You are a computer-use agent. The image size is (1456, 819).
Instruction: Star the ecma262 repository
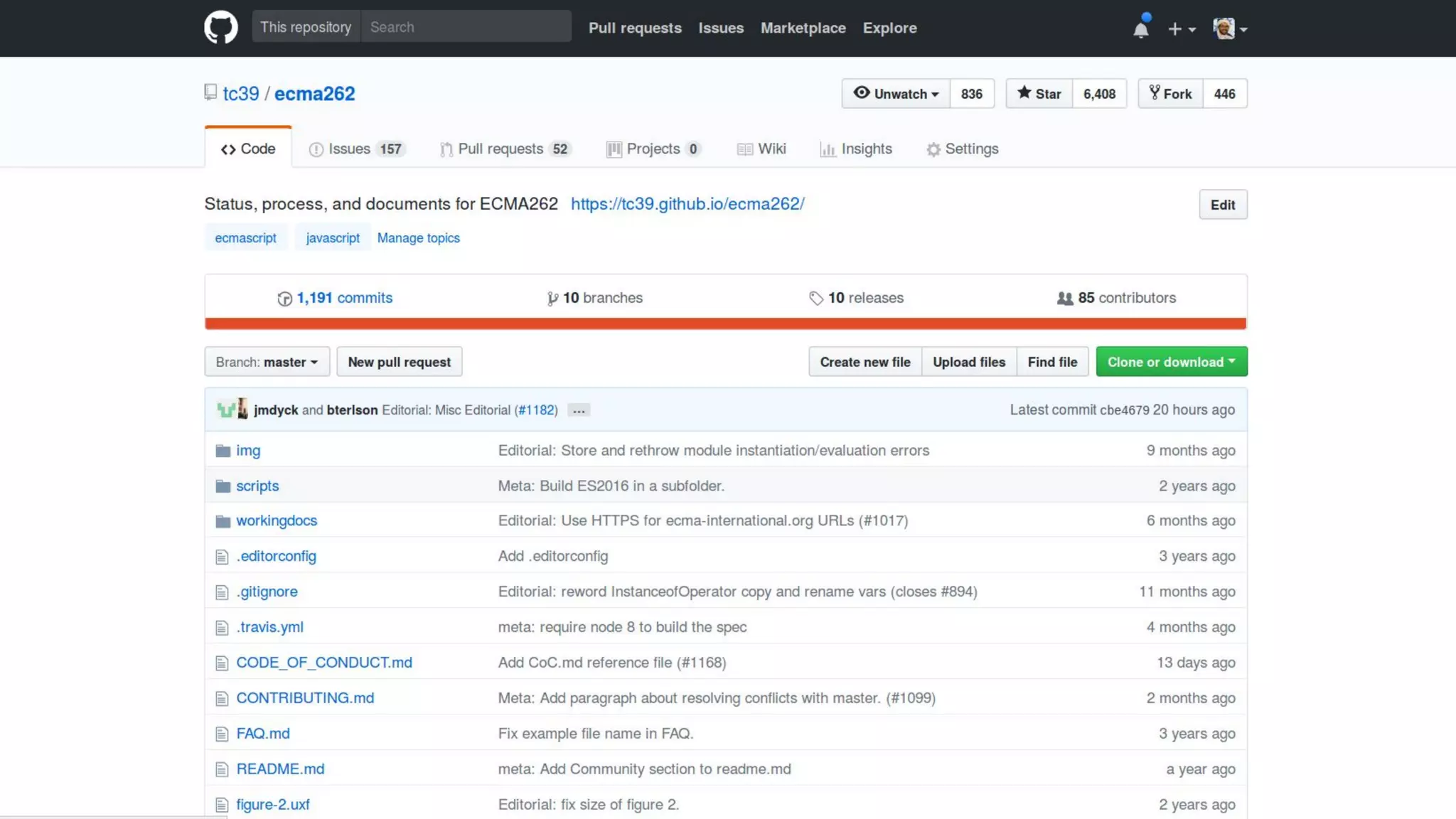[1039, 94]
